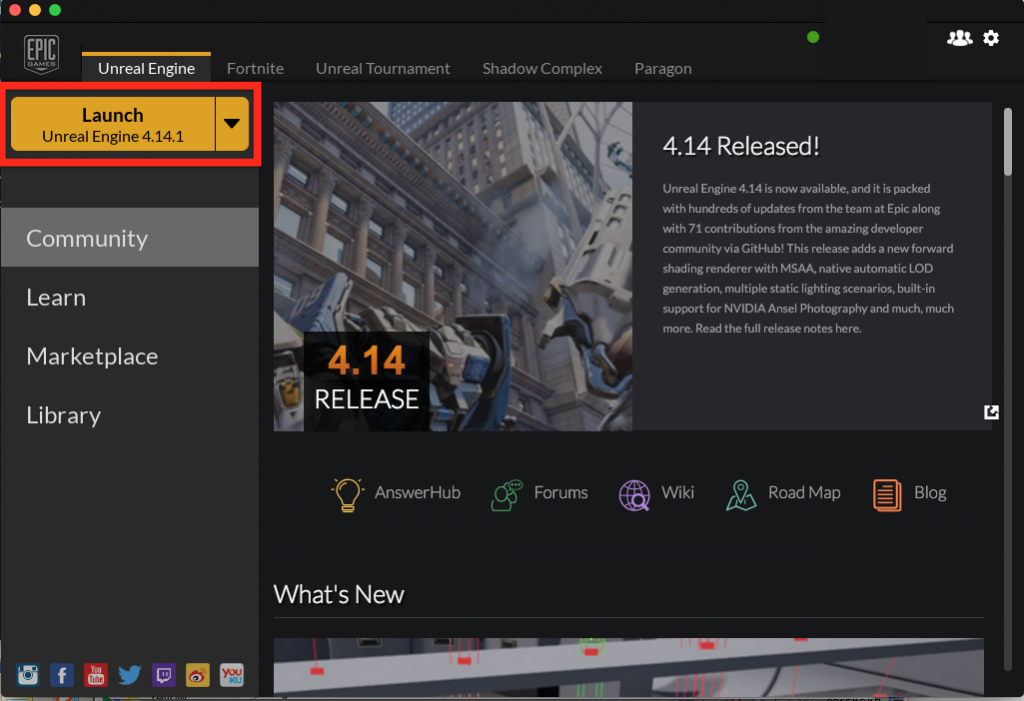Click the green fullscreen window button
The height and width of the screenshot is (701, 1024).
pyautogui.click(x=55, y=10)
